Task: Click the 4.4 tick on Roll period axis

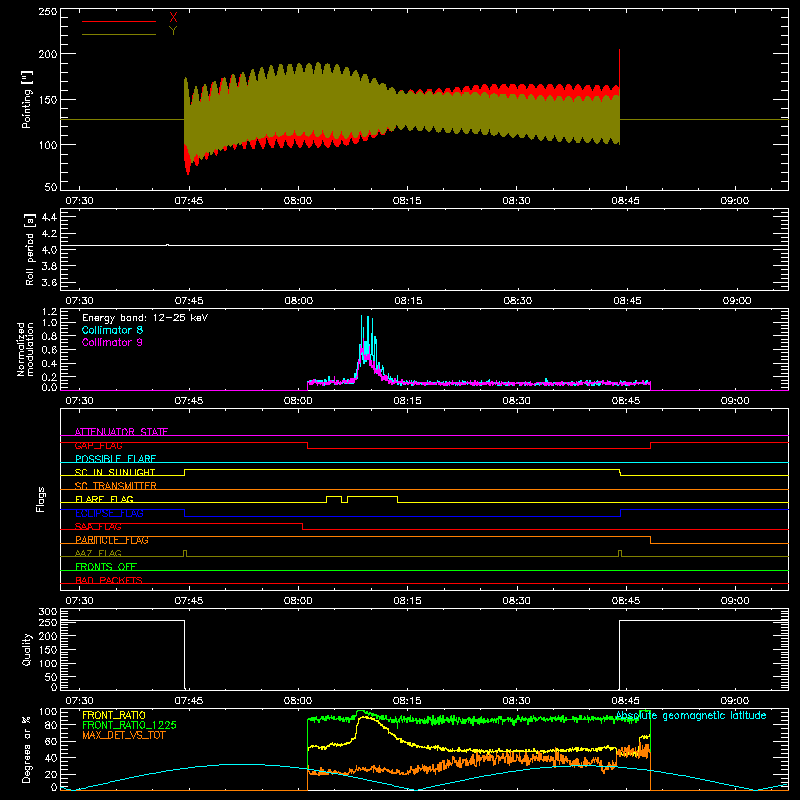Action: [x=49, y=217]
